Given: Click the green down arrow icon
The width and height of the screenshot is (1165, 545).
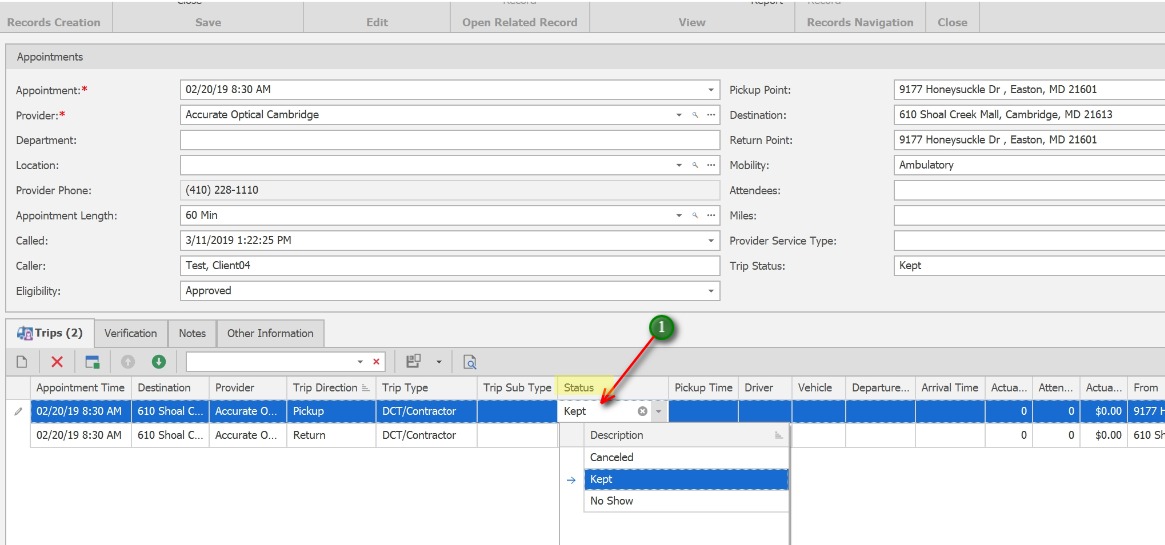Looking at the screenshot, I should click(x=159, y=362).
